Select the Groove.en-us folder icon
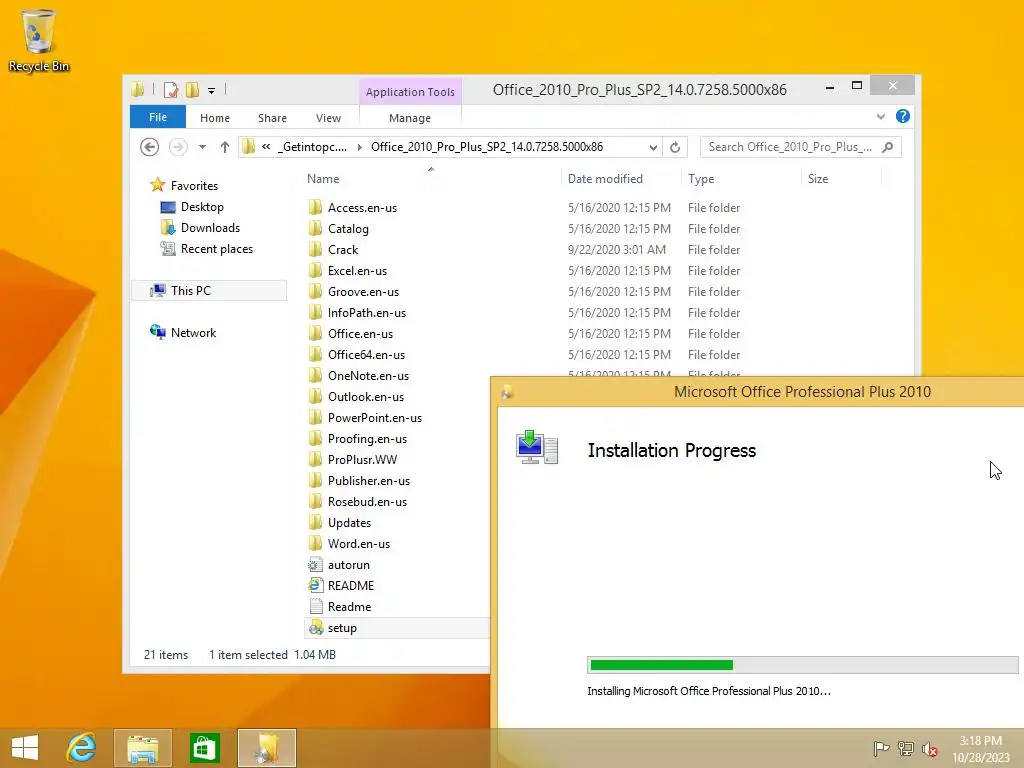The image size is (1024, 768). [315, 291]
